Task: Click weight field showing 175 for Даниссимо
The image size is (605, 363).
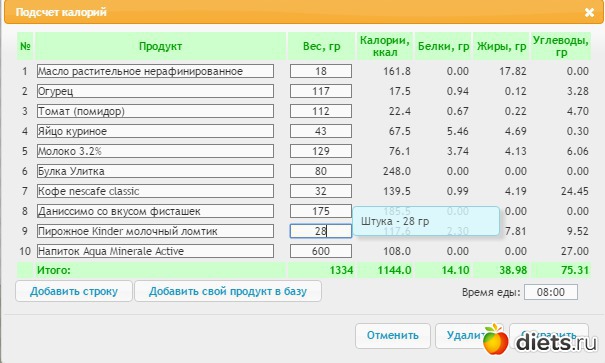Action: (321, 211)
